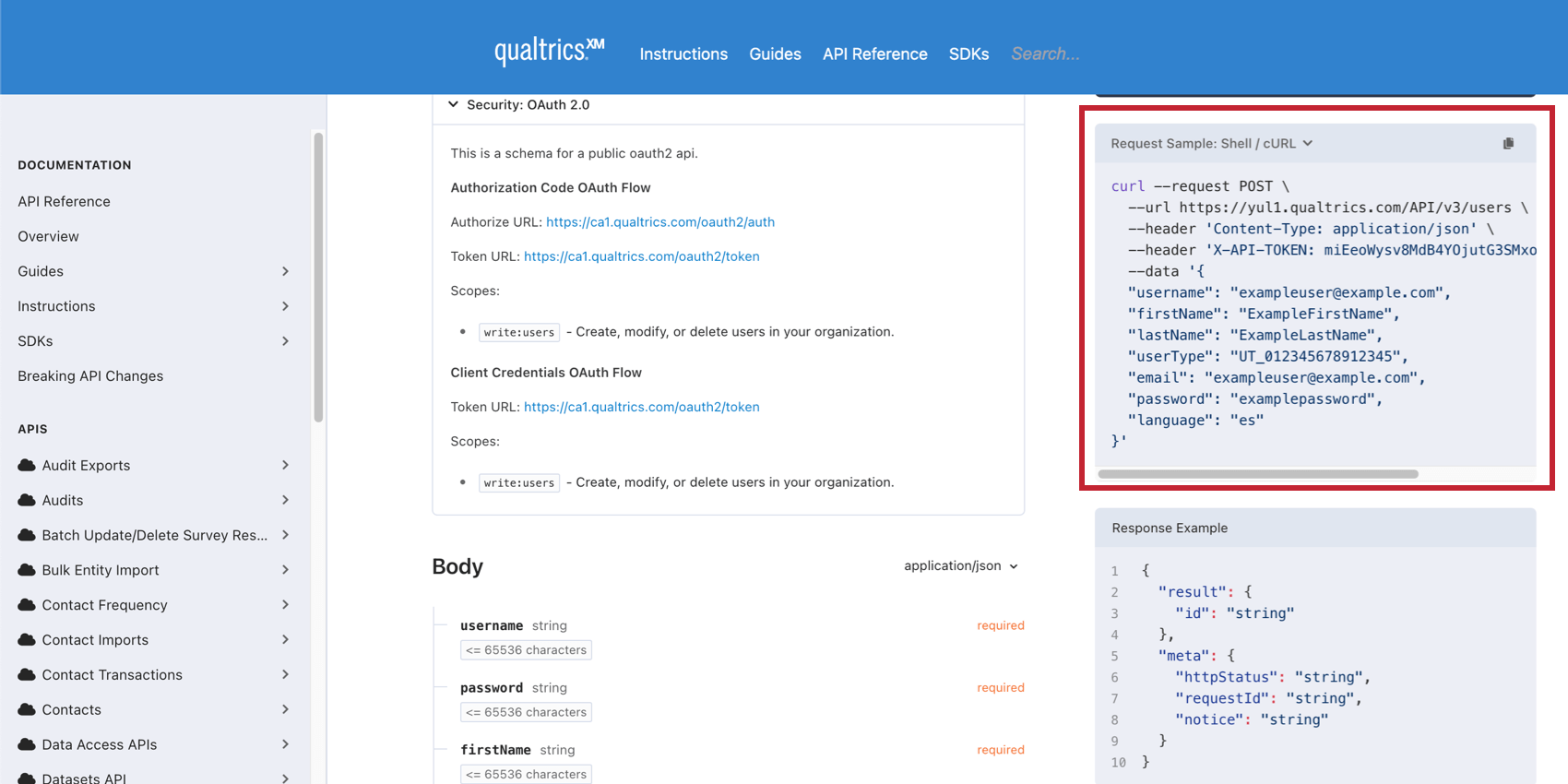Open the Data Access APIs sidebar item
This screenshot has height=784, width=1568.
(99, 744)
